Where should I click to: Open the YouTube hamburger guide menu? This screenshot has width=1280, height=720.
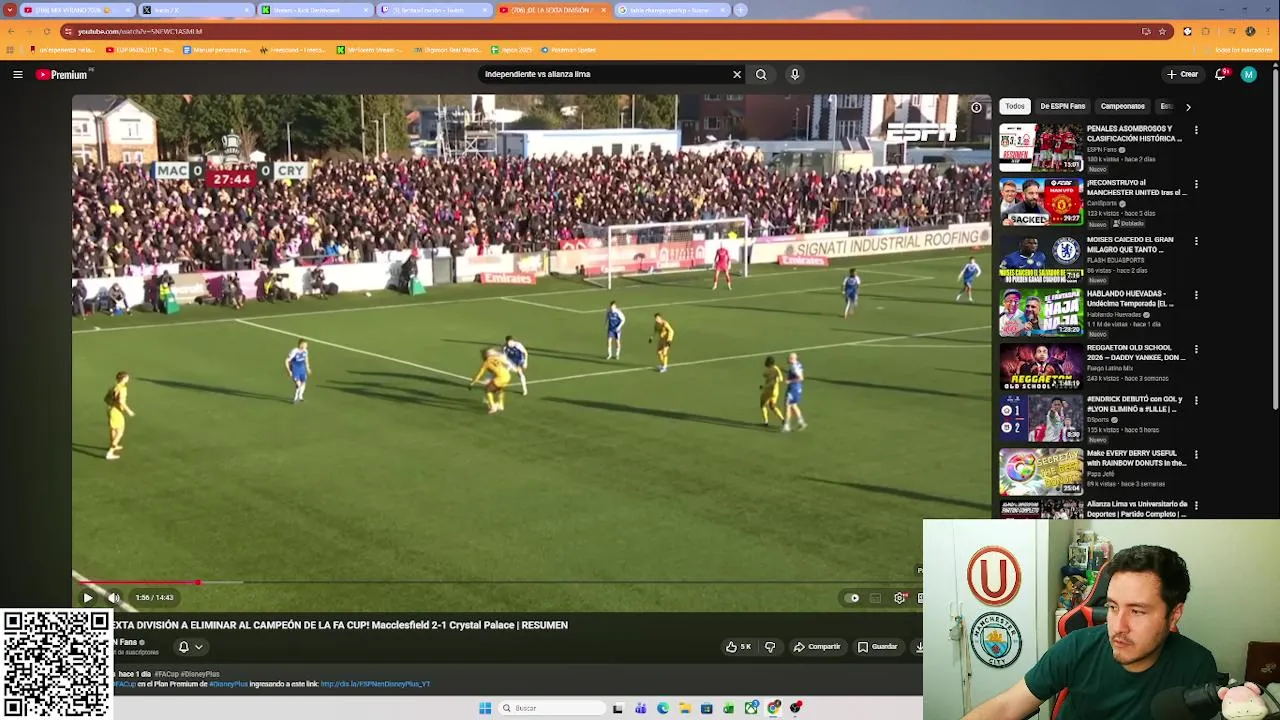[x=17, y=74]
